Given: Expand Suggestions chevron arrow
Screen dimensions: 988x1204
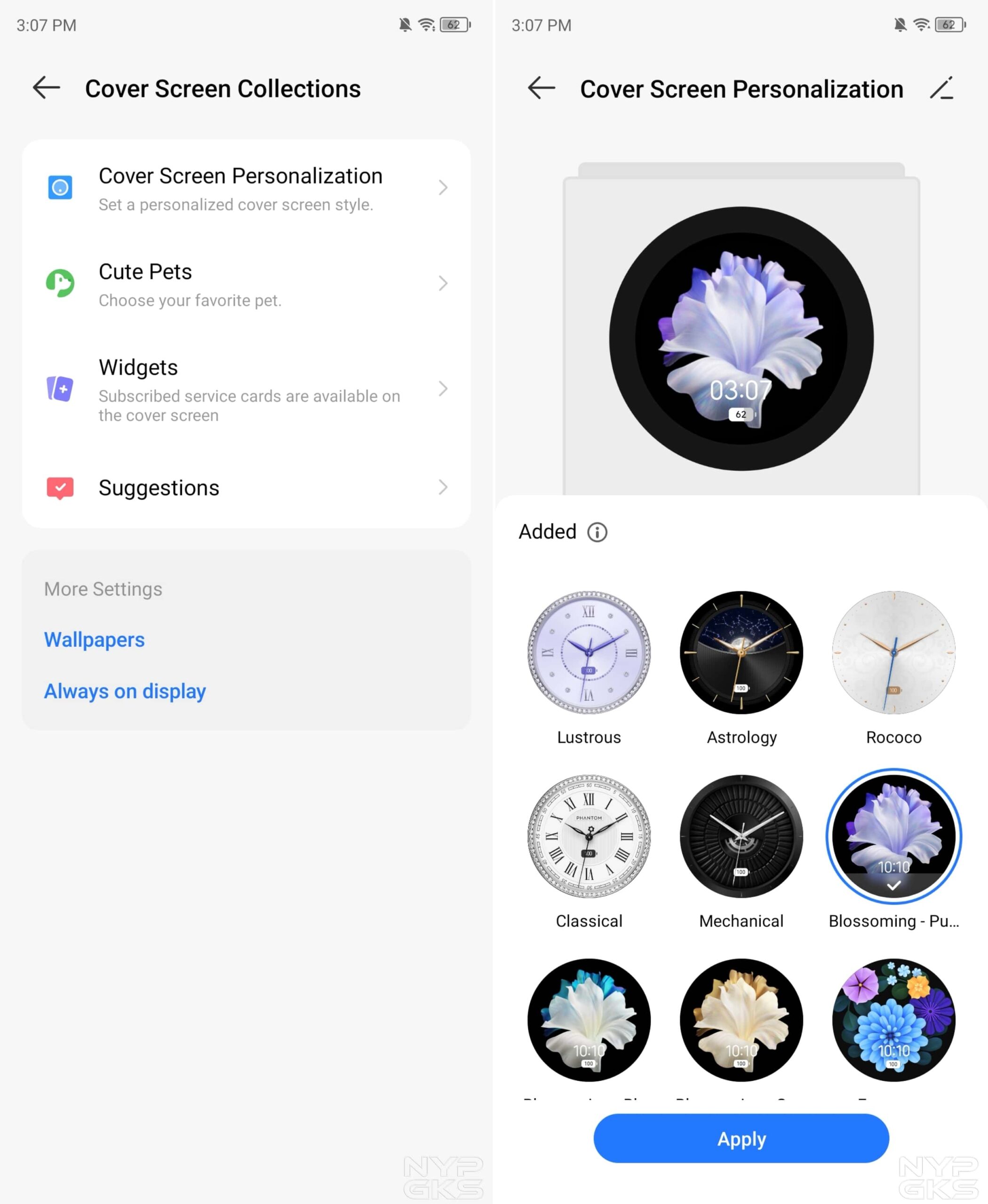Looking at the screenshot, I should tap(443, 487).
